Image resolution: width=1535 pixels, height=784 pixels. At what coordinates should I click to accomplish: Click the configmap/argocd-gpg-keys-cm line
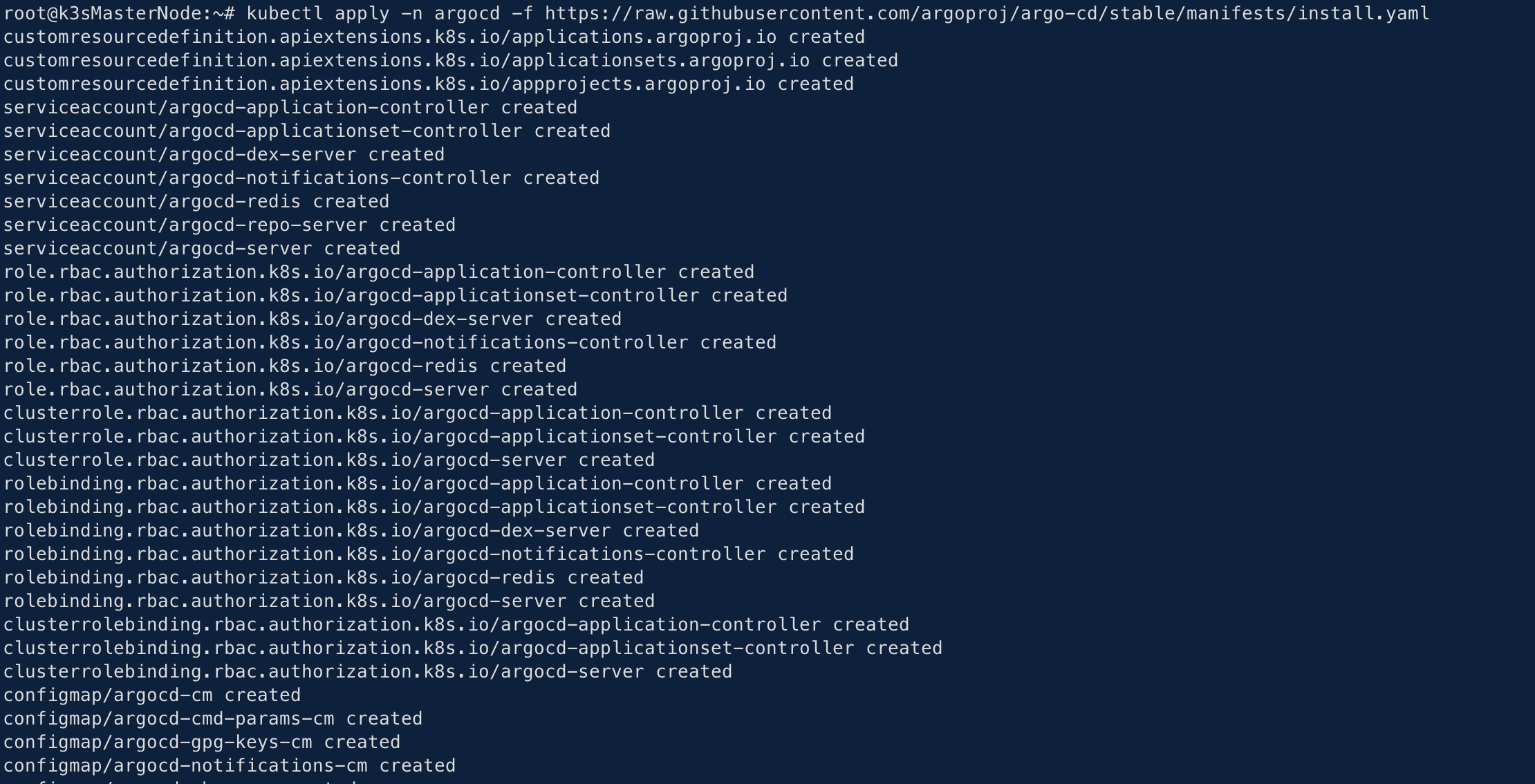tap(201, 742)
